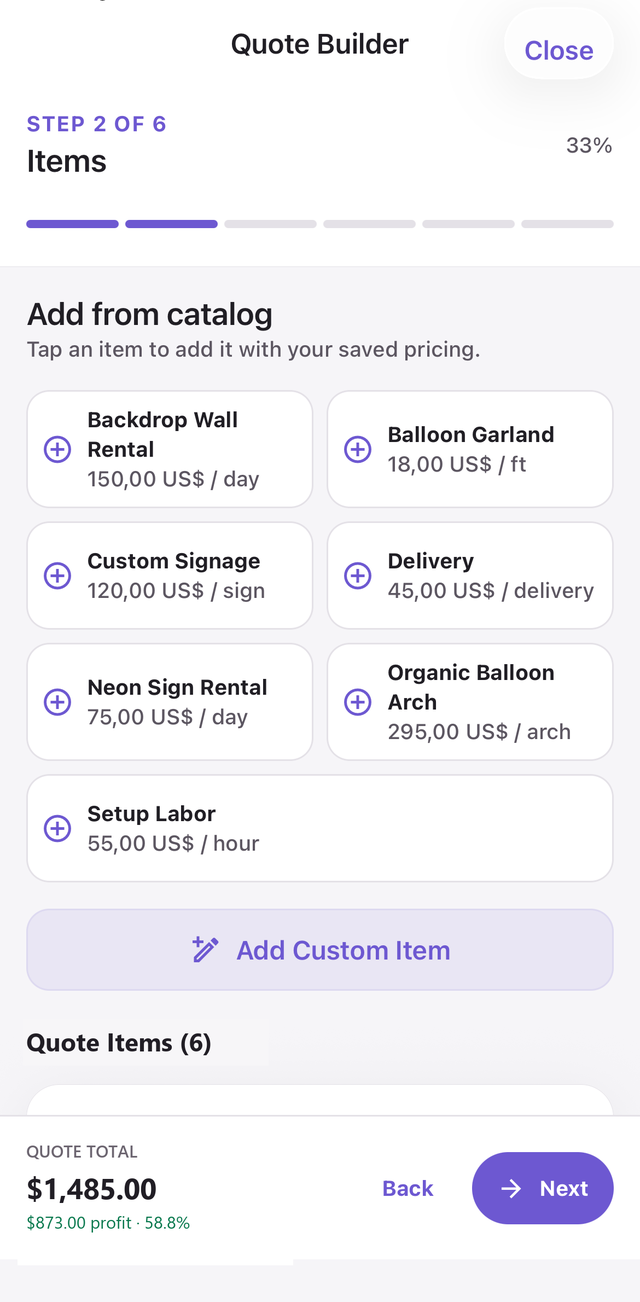Image resolution: width=640 pixels, height=1302 pixels.
Task: Select the first progress bar segment
Action: (x=72, y=224)
